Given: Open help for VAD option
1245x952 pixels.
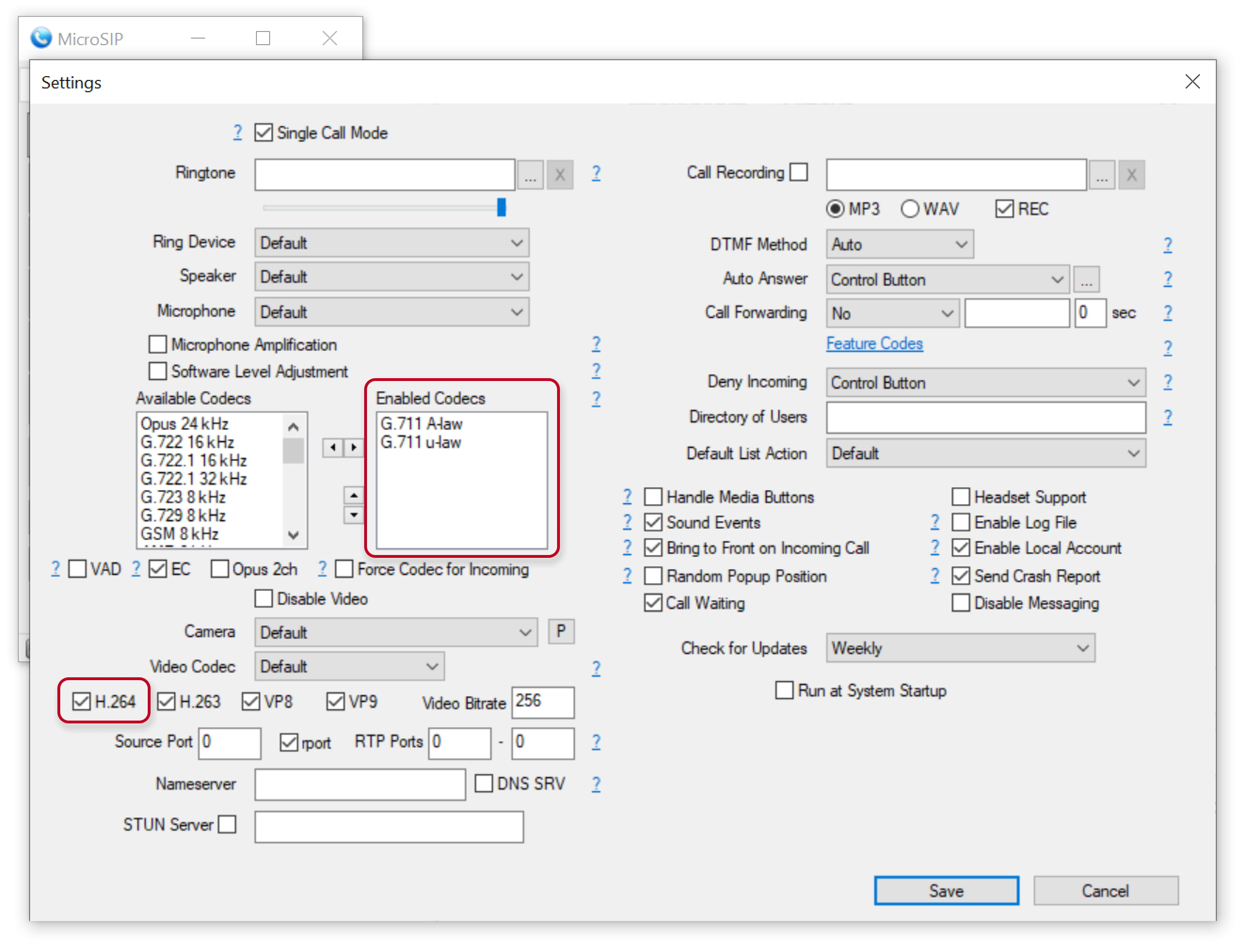Looking at the screenshot, I should click(55, 568).
